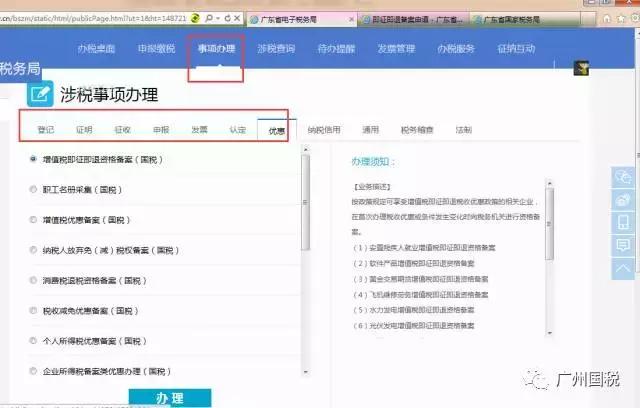Open the 待办提醒 navigation item

coord(336,49)
